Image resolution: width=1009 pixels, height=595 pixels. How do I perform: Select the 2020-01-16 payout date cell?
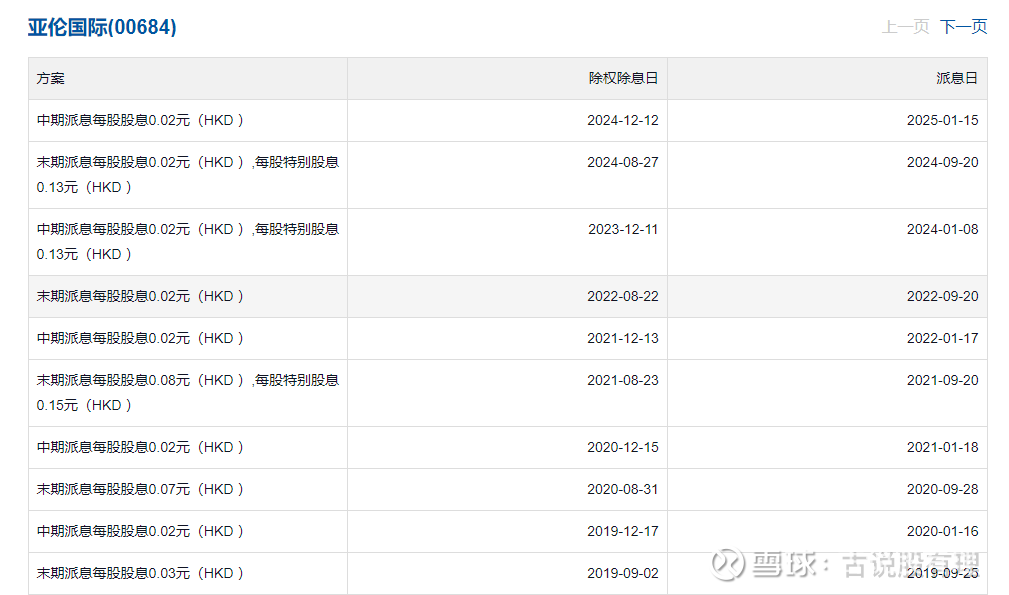pyautogui.click(x=942, y=531)
